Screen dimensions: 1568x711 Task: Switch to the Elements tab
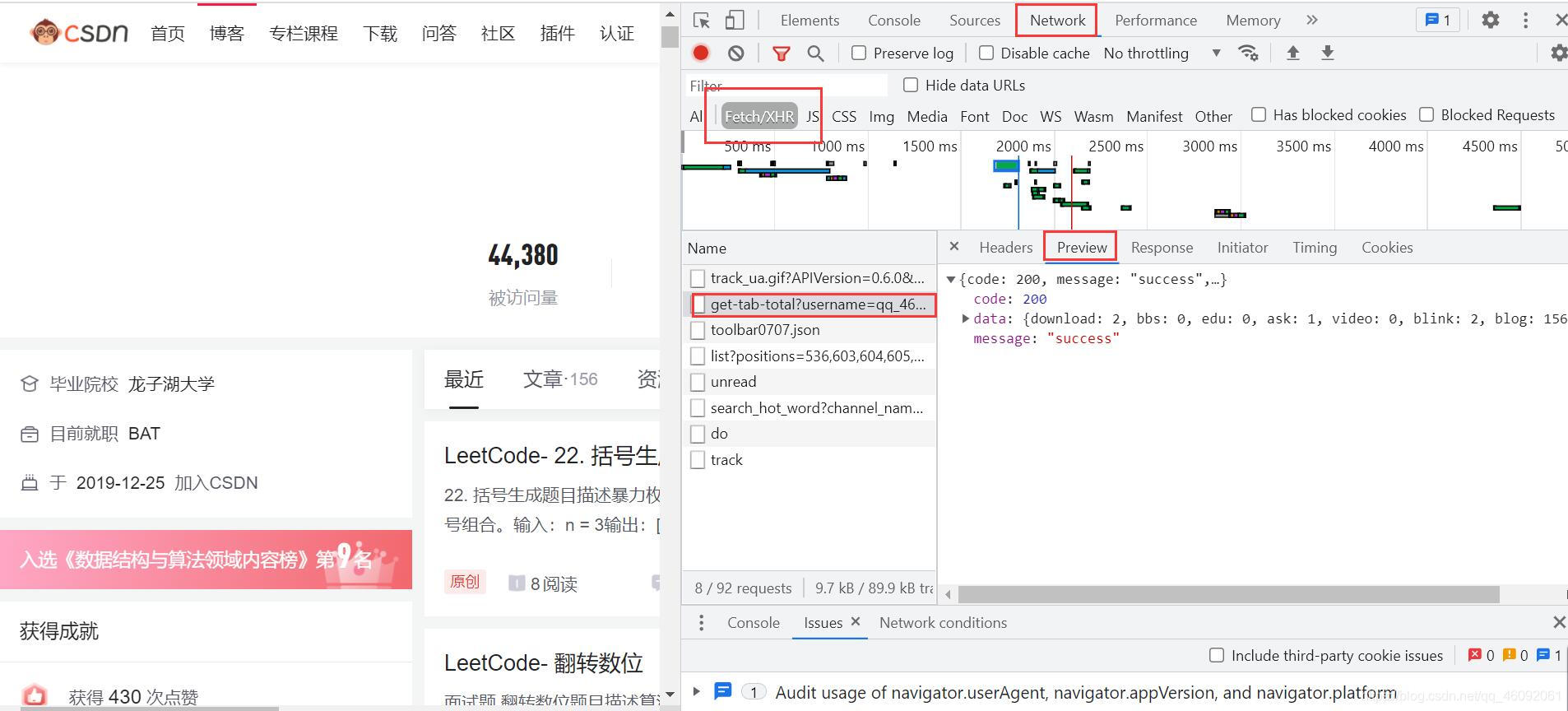(x=810, y=20)
